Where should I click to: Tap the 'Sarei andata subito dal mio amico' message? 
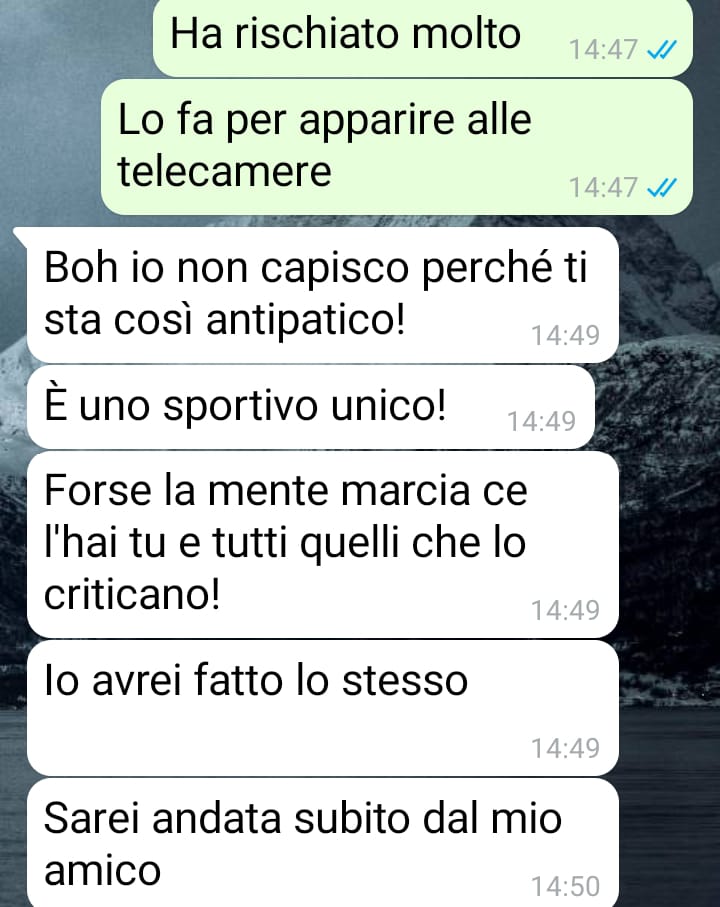pos(323,843)
